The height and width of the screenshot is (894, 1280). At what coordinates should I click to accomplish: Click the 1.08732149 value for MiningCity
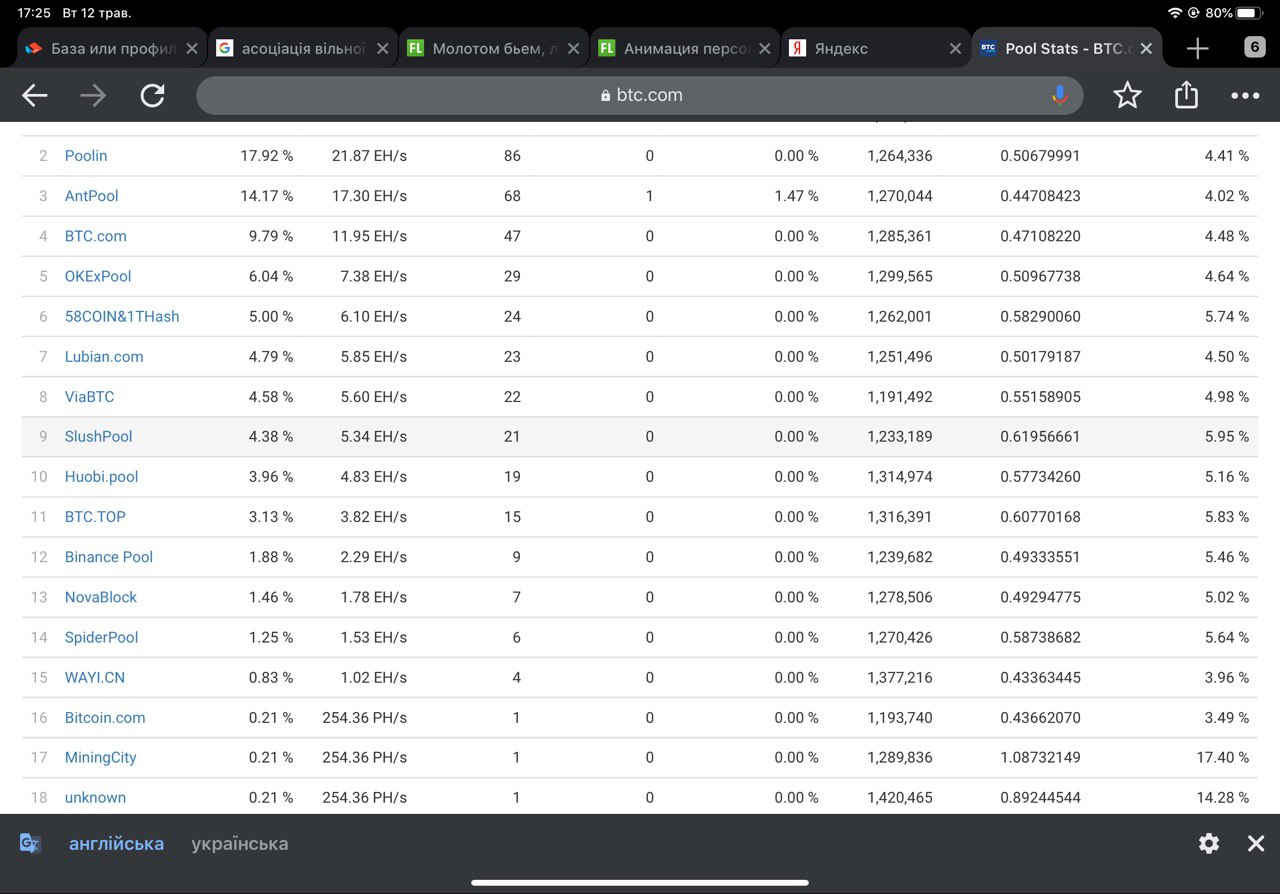1040,757
